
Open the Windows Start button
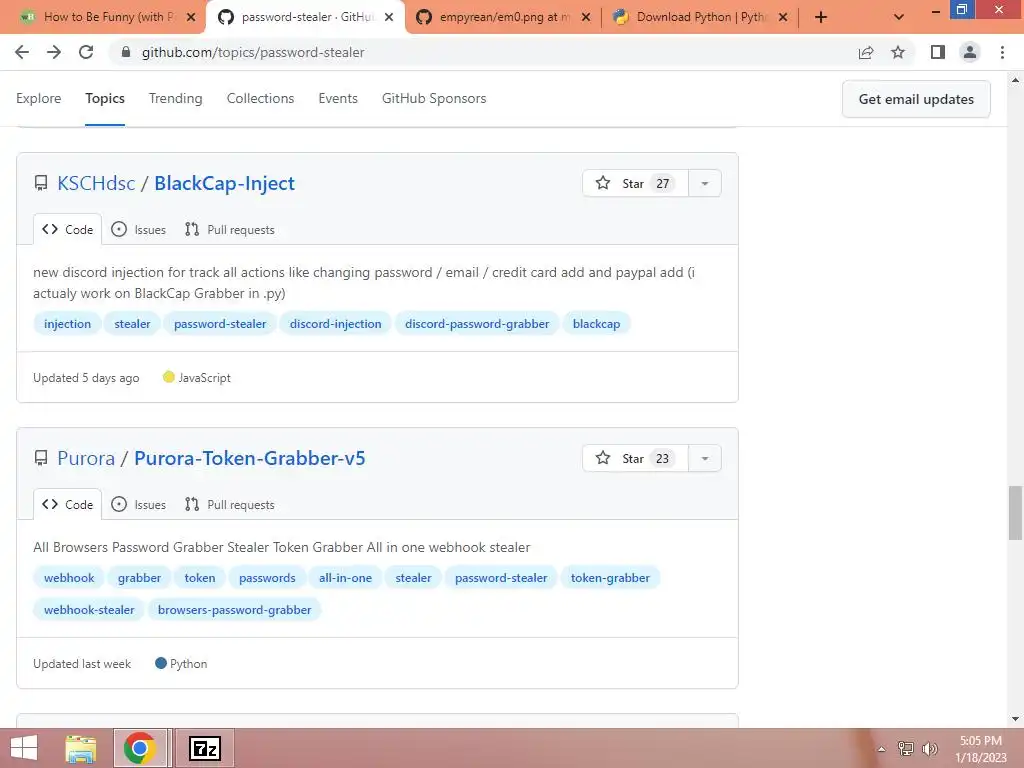[24, 748]
